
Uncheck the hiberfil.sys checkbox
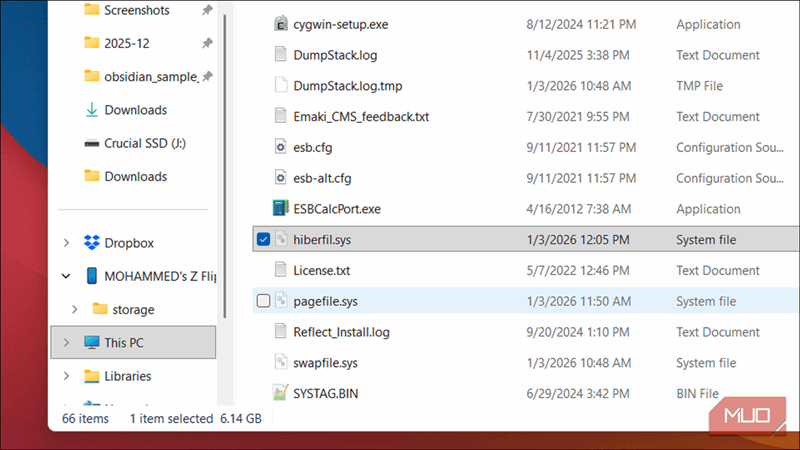263,240
